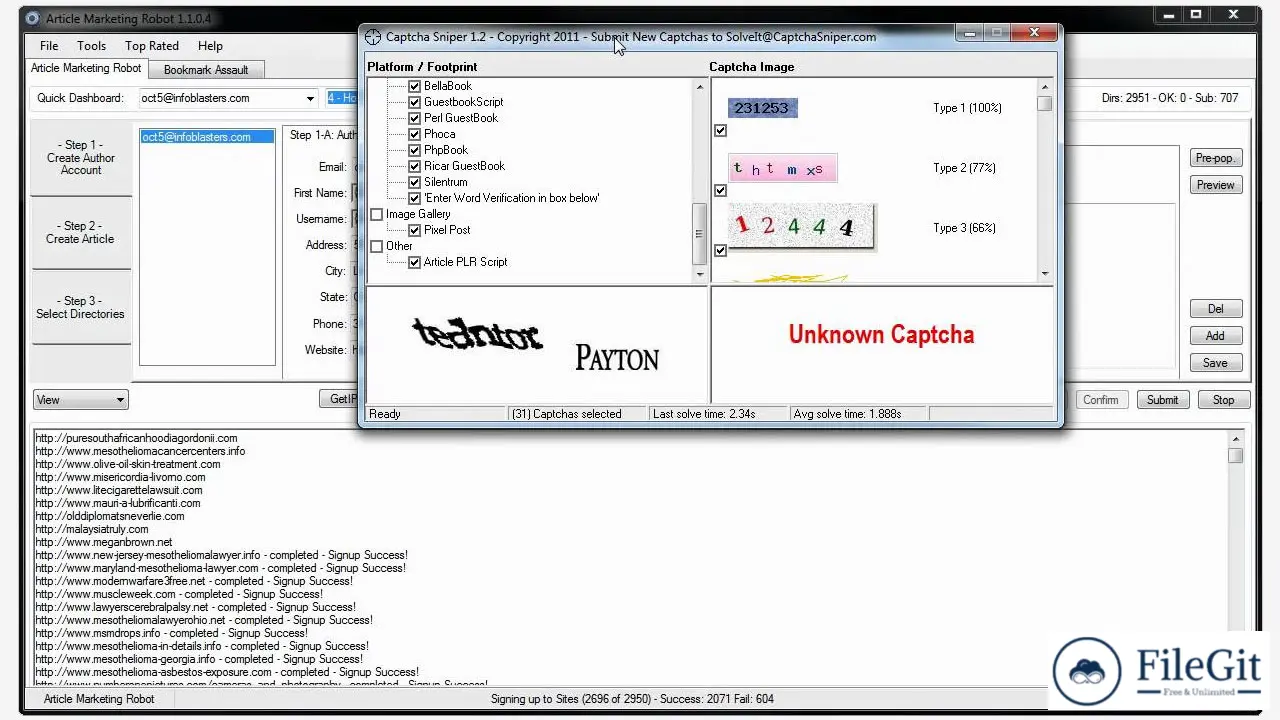The image size is (1280, 720).
Task: Click the Submit button
Action: point(1162,400)
